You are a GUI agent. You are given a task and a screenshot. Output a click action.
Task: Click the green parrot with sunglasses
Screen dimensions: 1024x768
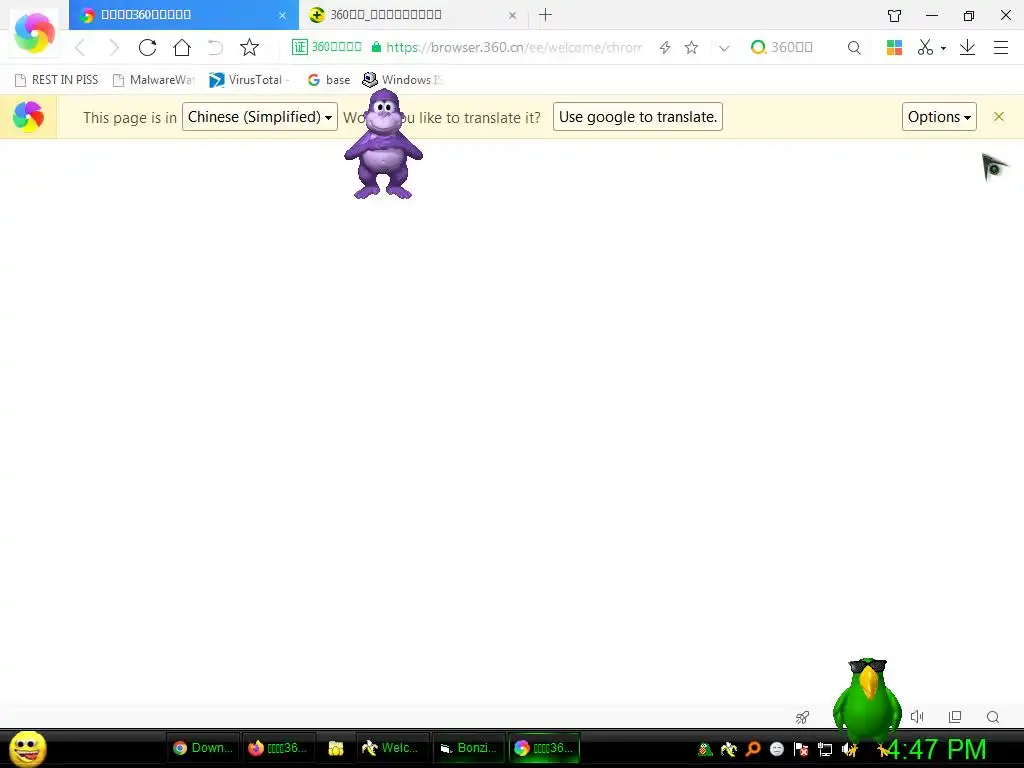[868, 699]
